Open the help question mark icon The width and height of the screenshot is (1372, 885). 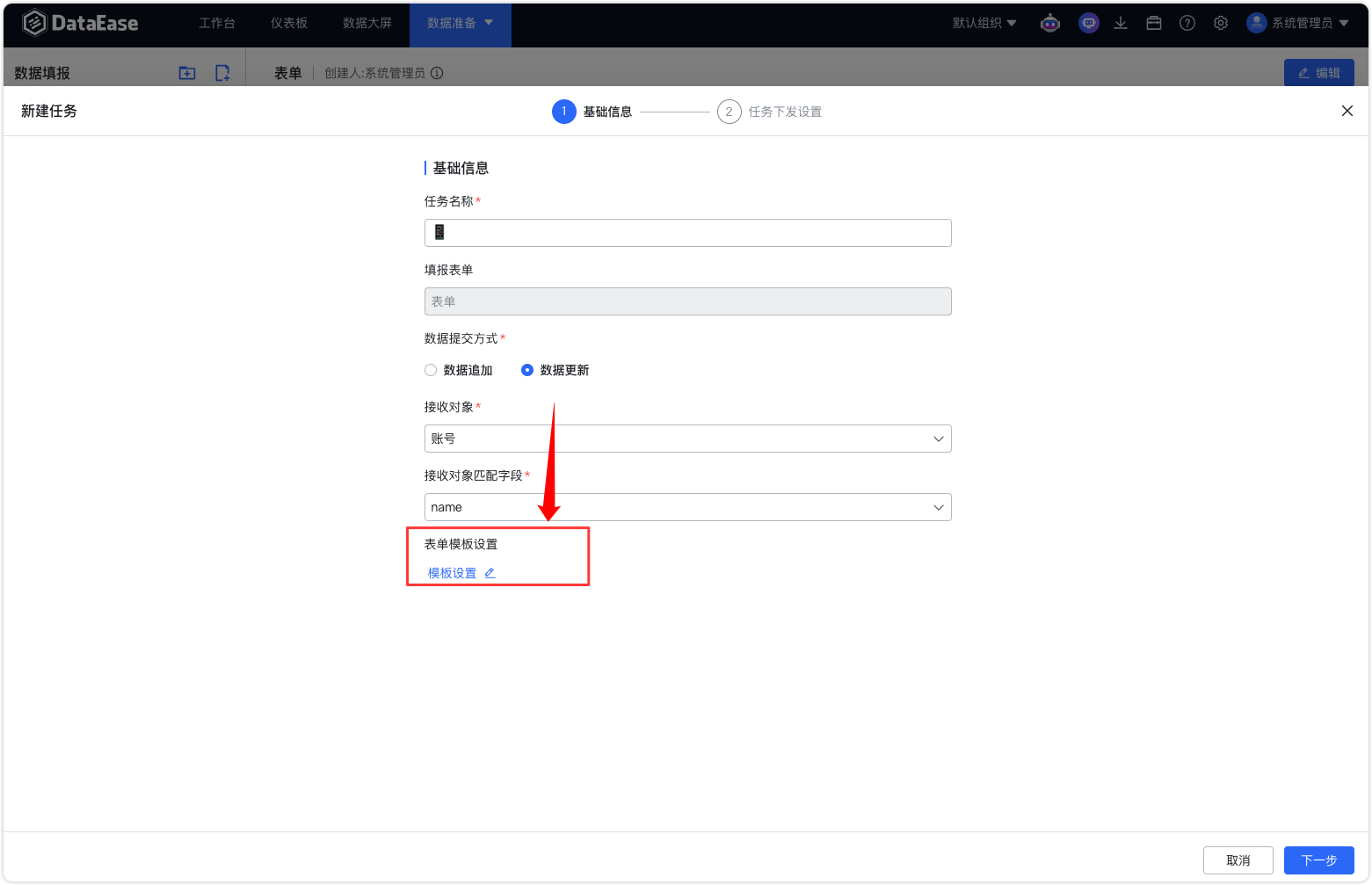point(1187,24)
